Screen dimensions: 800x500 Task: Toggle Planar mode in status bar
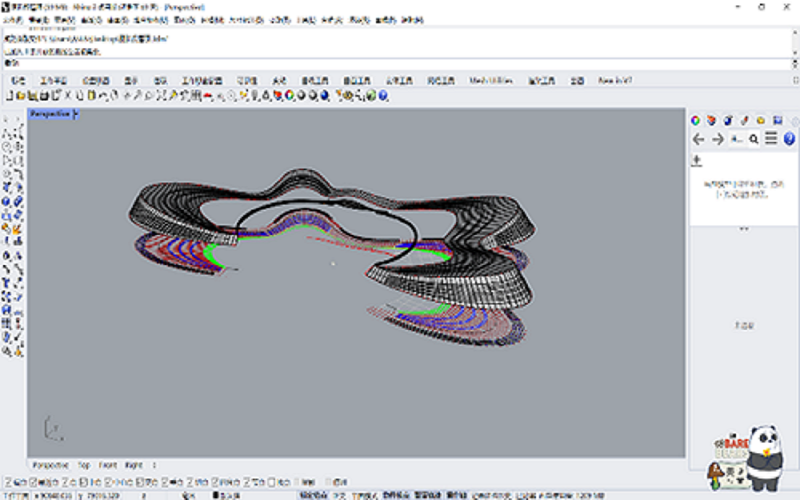365,495
